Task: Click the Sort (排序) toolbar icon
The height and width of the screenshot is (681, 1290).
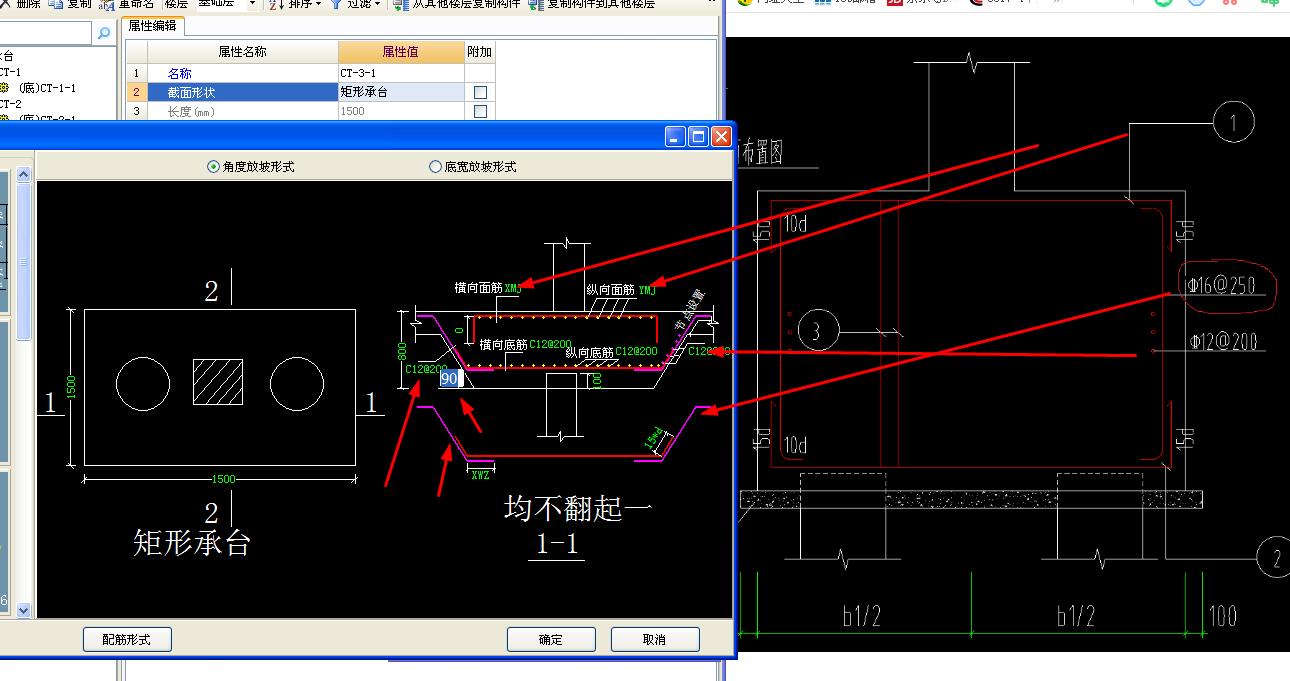Action: 278,4
